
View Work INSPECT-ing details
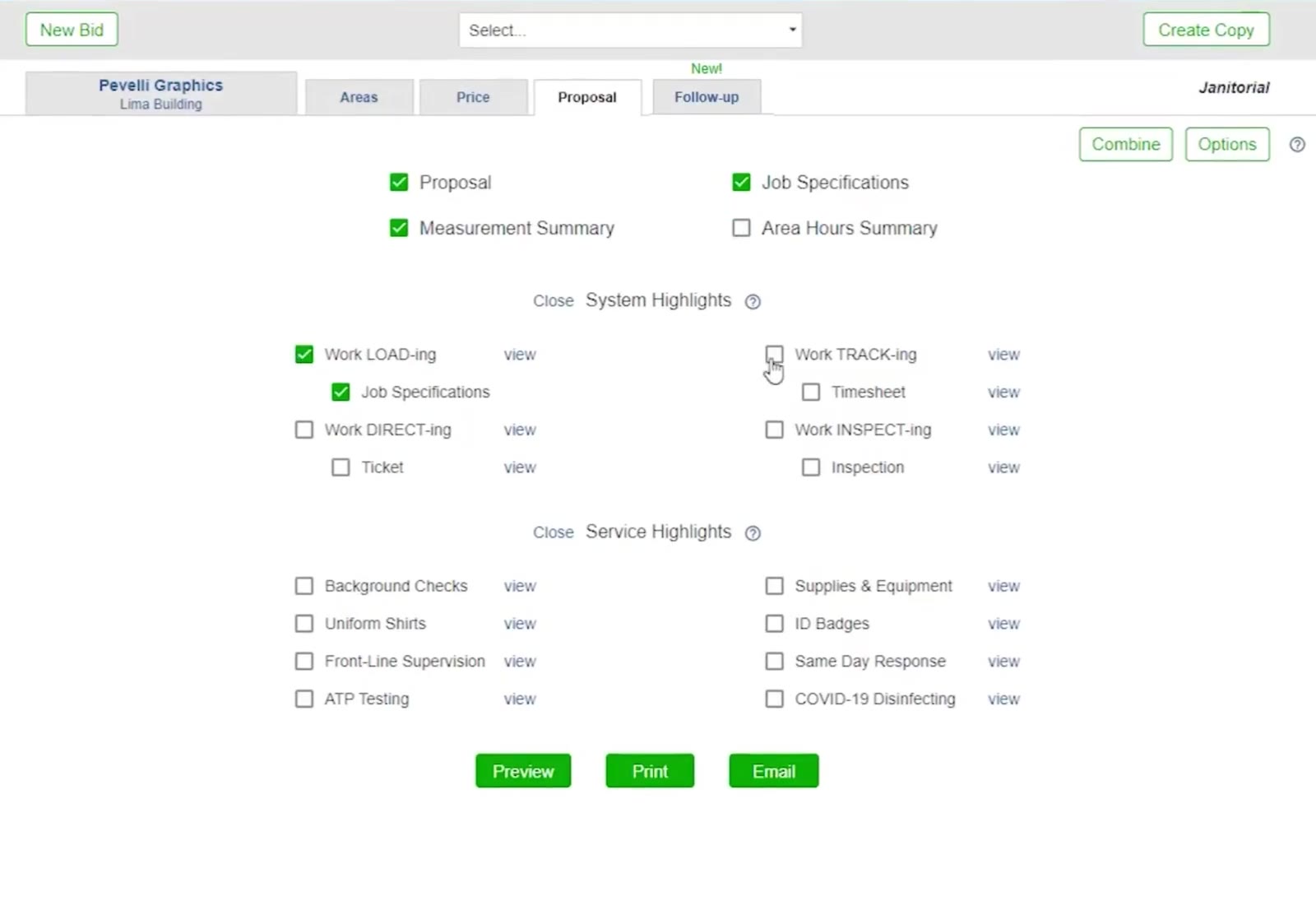pos(1003,430)
